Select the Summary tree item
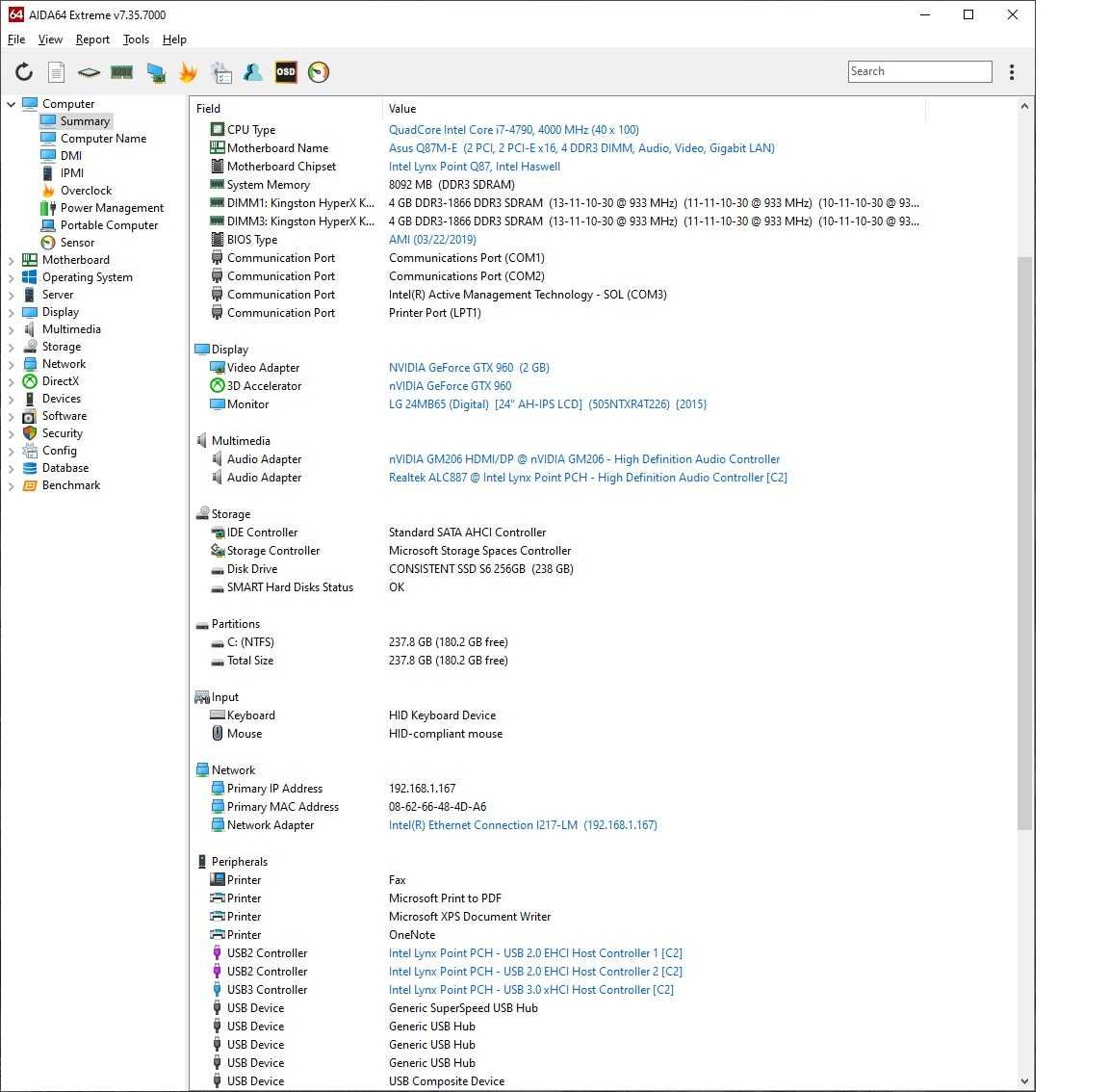Image resolution: width=1109 pixels, height=1092 pixels. point(85,121)
